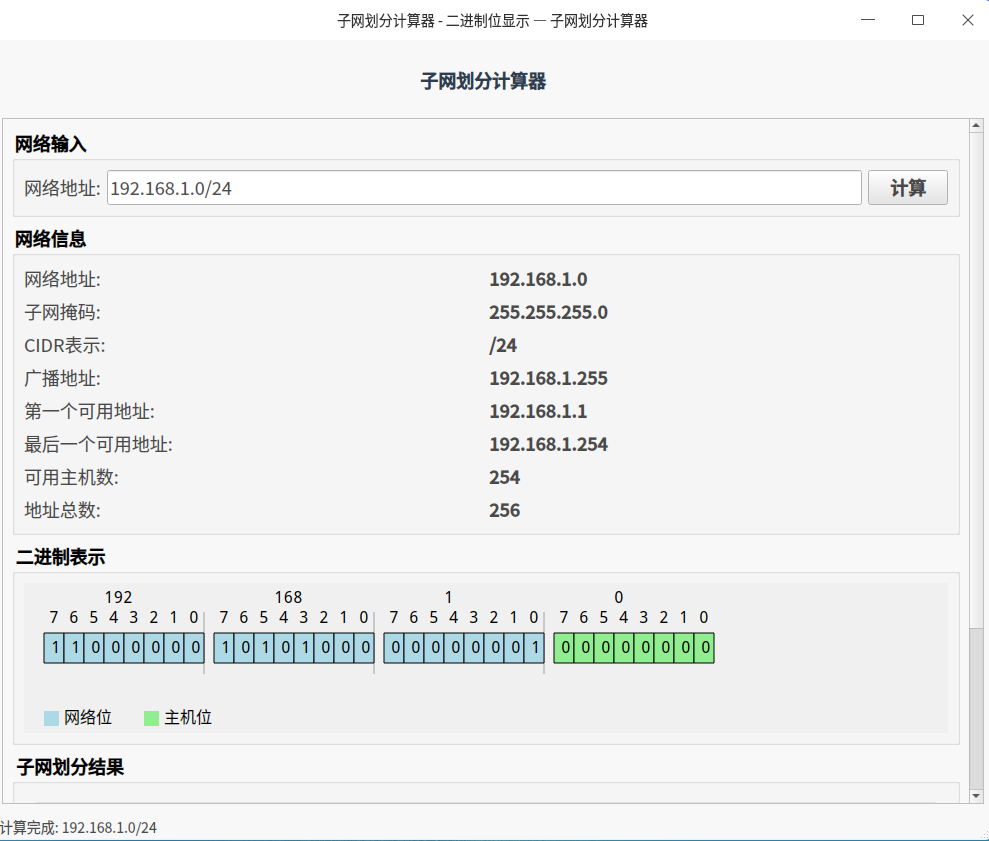The width and height of the screenshot is (989, 841).
Task: Minimize the 子网划分计算器 window
Action: point(868,20)
